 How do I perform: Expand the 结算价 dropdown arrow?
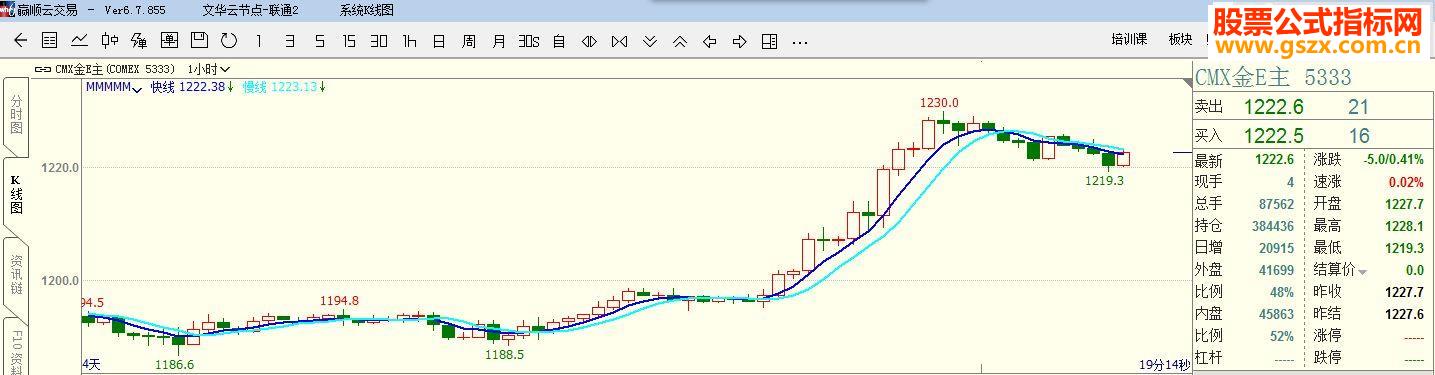(x=1362, y=271)
